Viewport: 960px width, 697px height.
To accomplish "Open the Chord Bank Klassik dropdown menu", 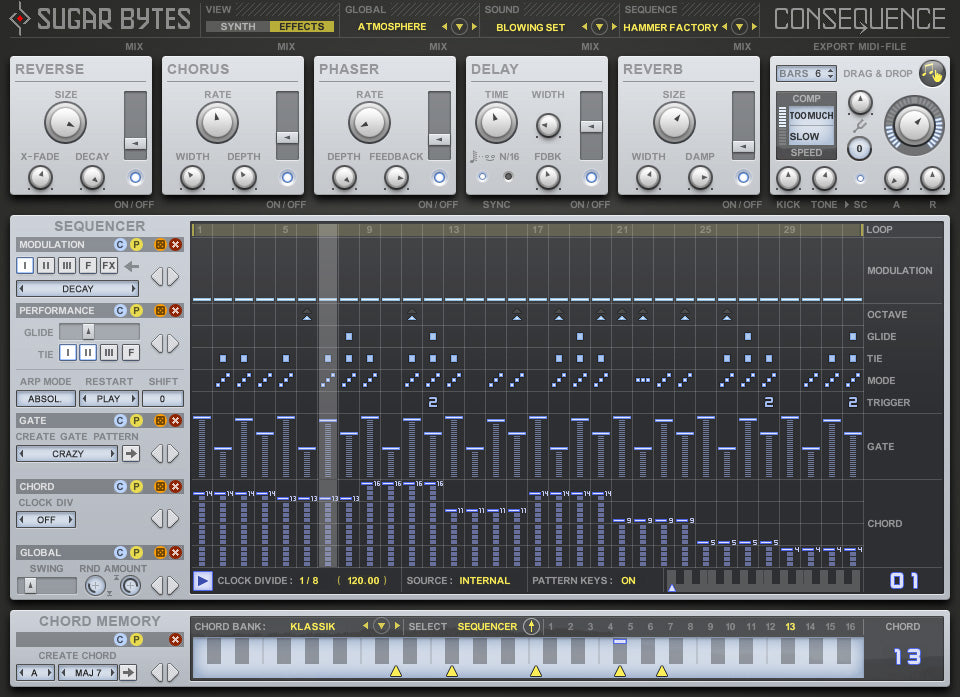I will [x=381, y=627].
